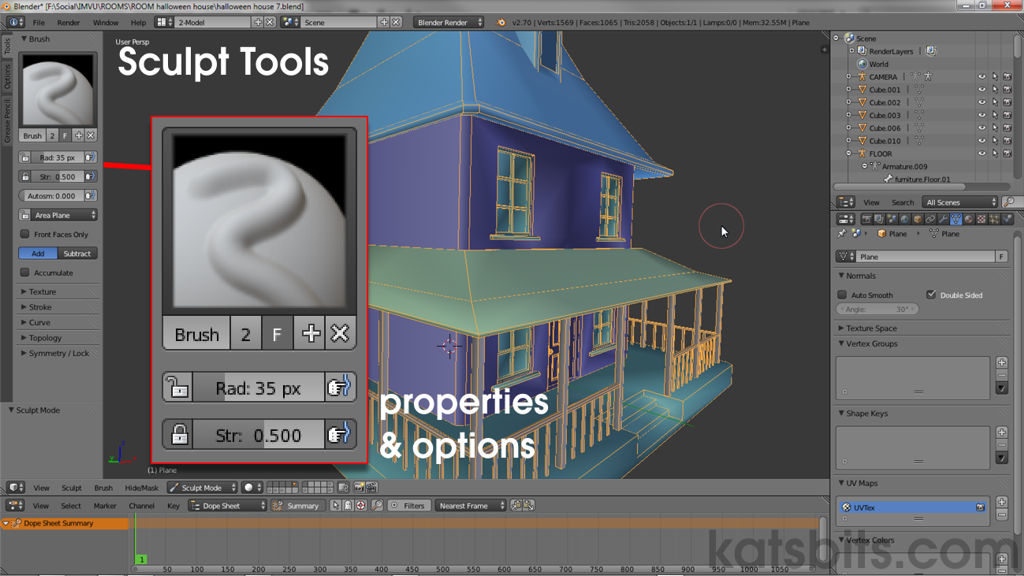The height and width of the screenshot is (576, 1024).
Task: Open the Window menu
Action: (105, 22)
